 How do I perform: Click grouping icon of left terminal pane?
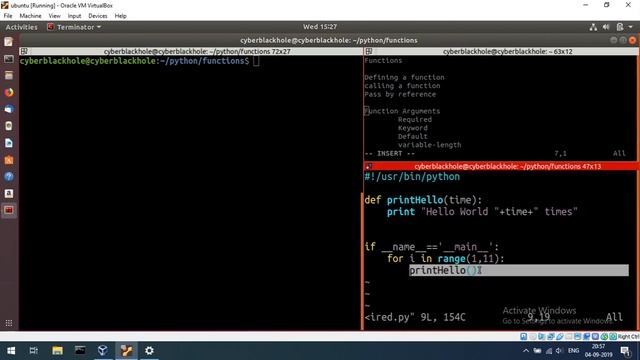[24, 51]
